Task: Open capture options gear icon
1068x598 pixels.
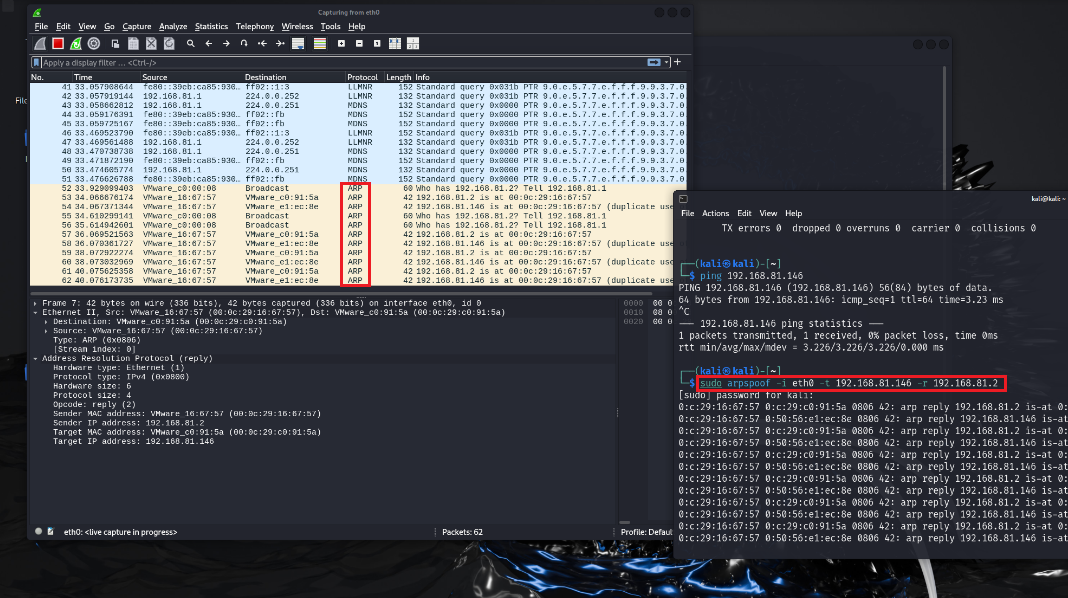Action: click(x=94, y=44)
